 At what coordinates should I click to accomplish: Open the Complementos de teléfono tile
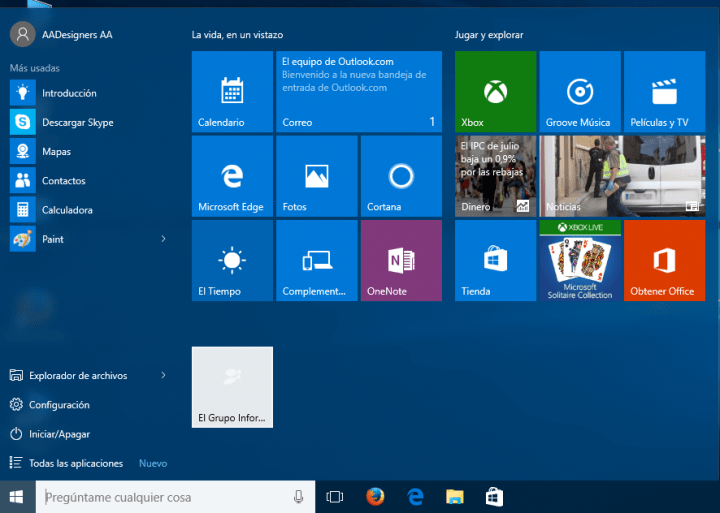coord(317,260)
